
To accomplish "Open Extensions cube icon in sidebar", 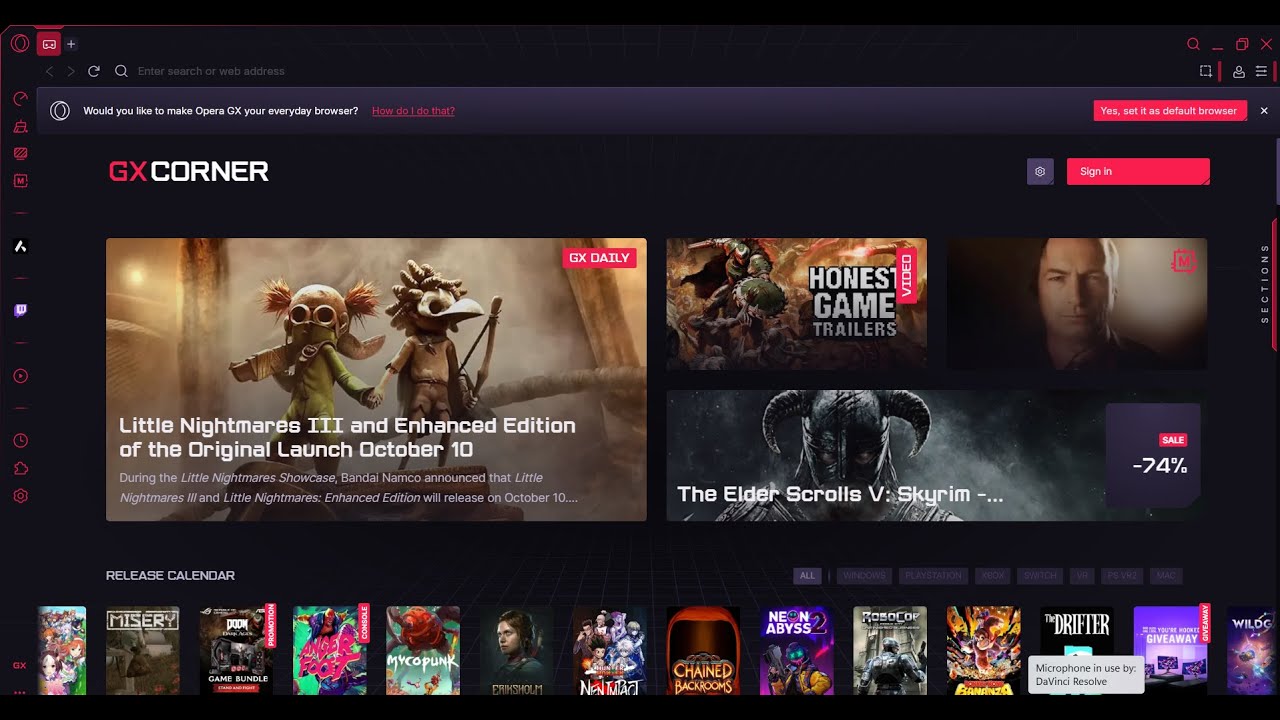I will (x=20, y=468).
